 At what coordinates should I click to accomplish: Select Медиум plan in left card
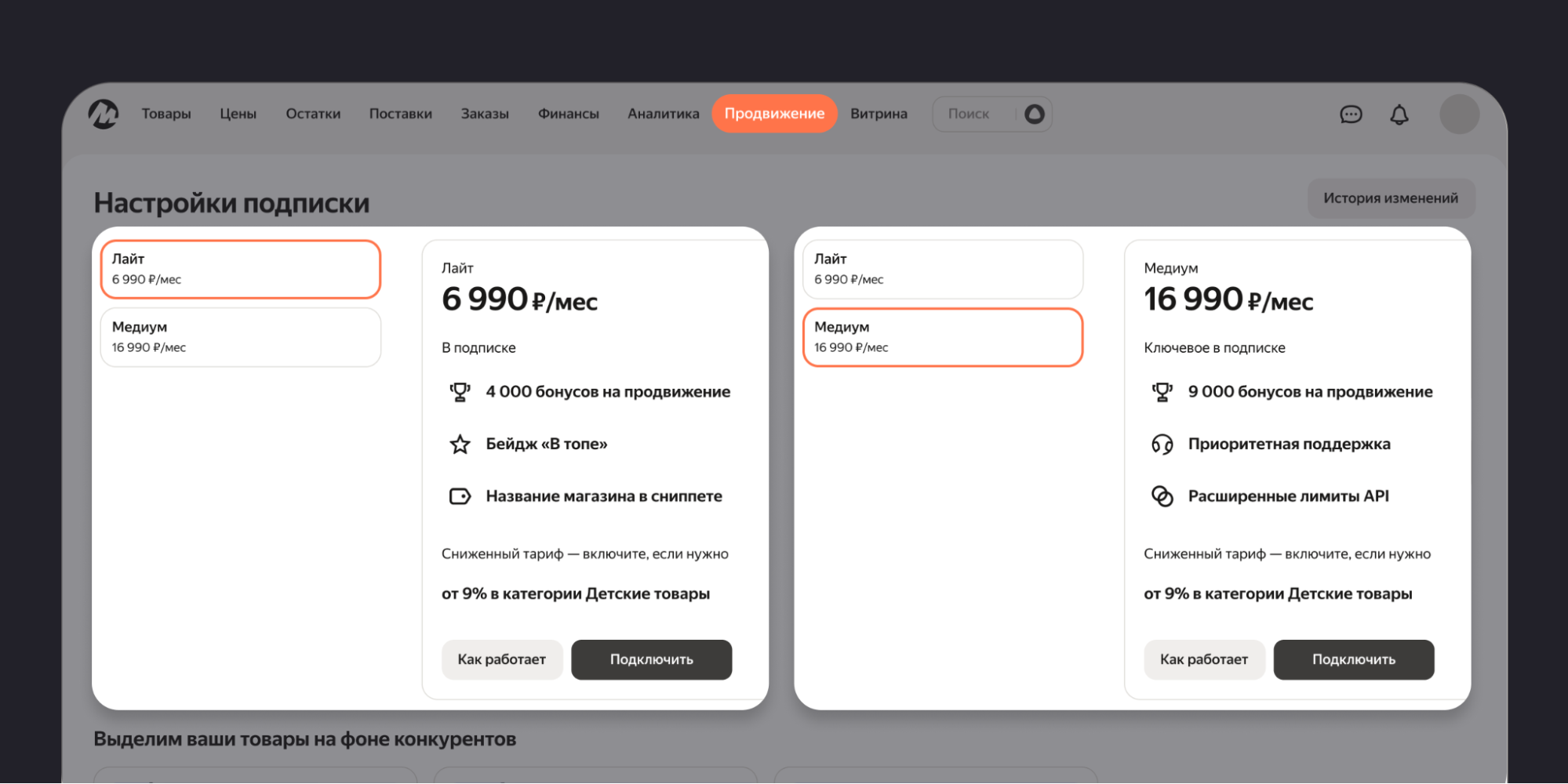[x=241, y=337]
